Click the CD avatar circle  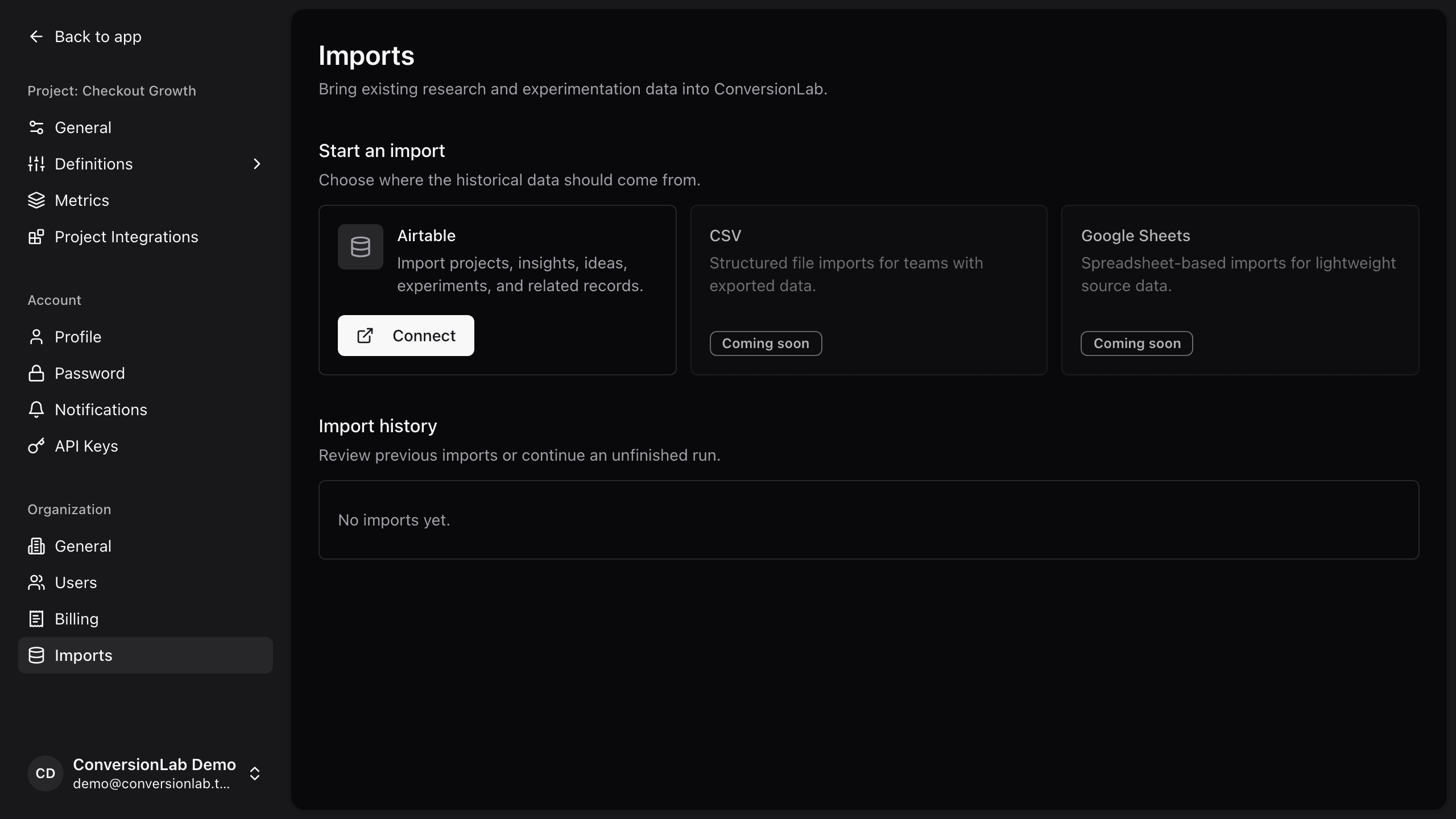(x=45, y=773)
